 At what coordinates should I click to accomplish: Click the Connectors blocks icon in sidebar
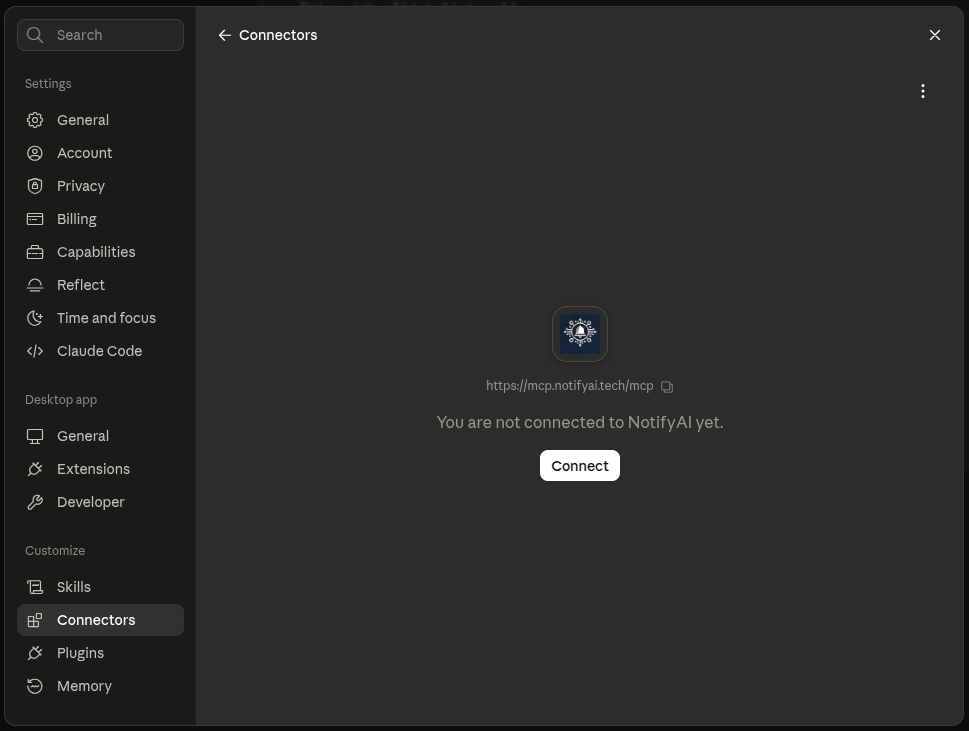[x=35, y=620]
